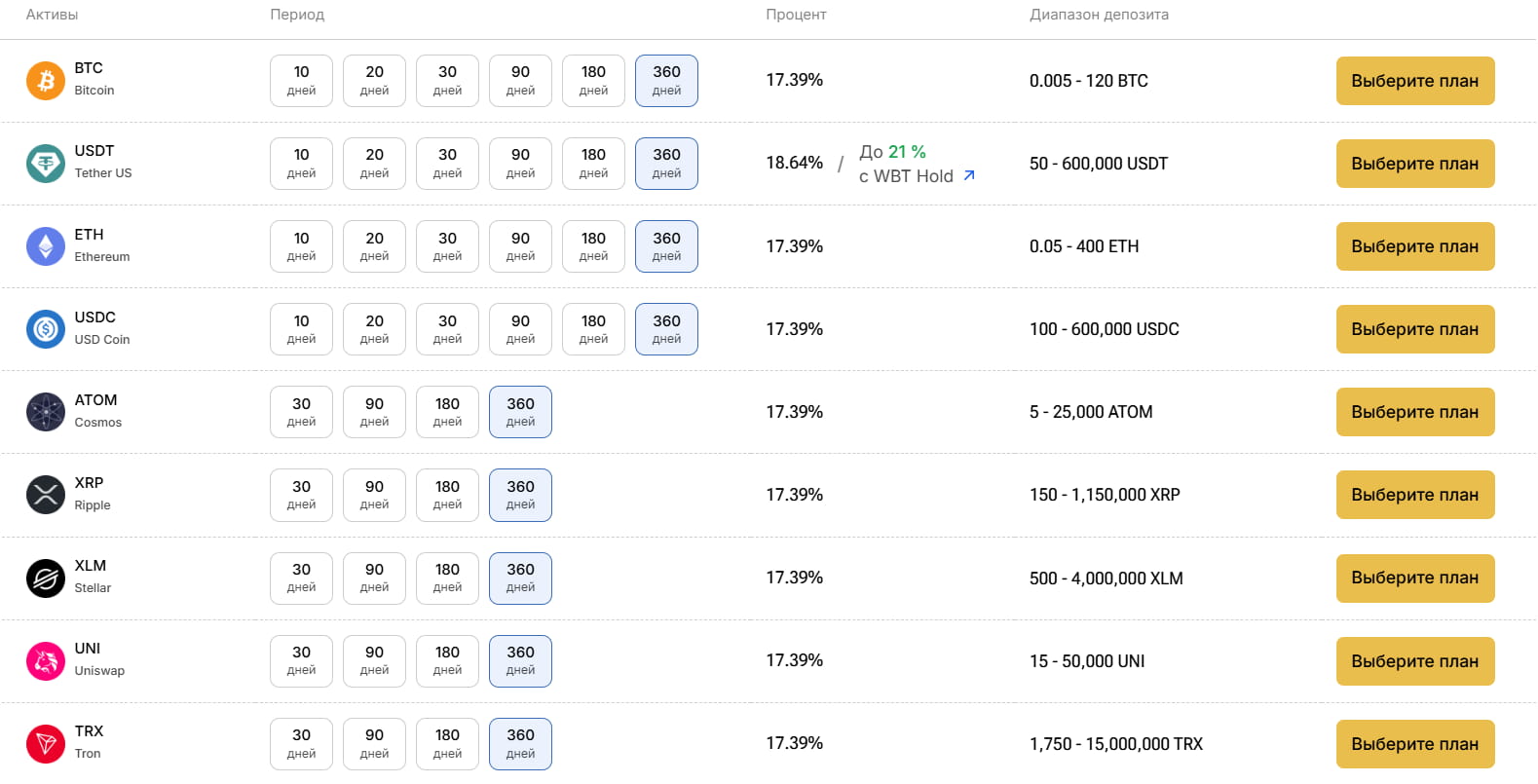Choose a plan for the BTC row

(1415, 81)
